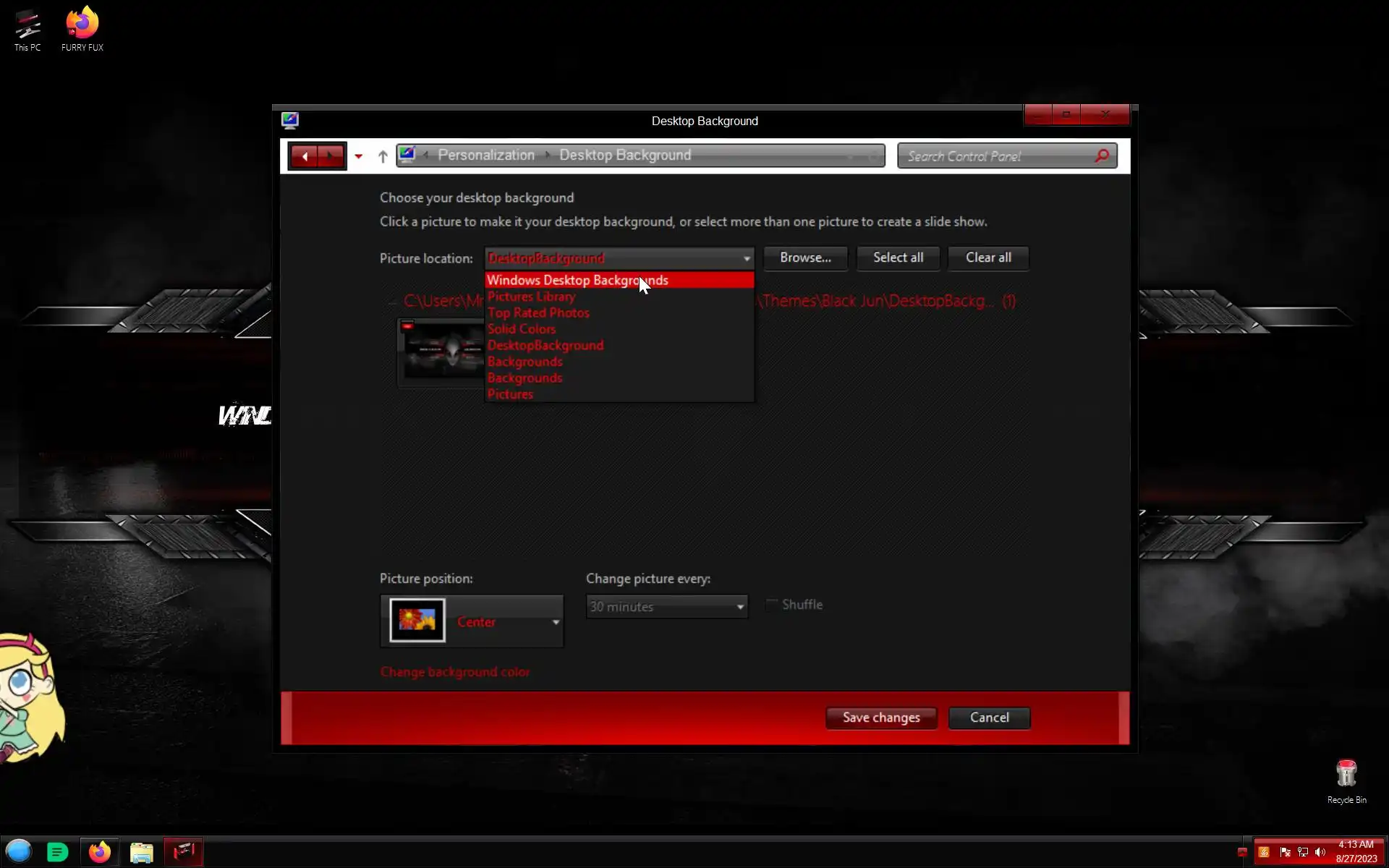Click the Browse... button
1389x868 pixels.
click(805, 258)
